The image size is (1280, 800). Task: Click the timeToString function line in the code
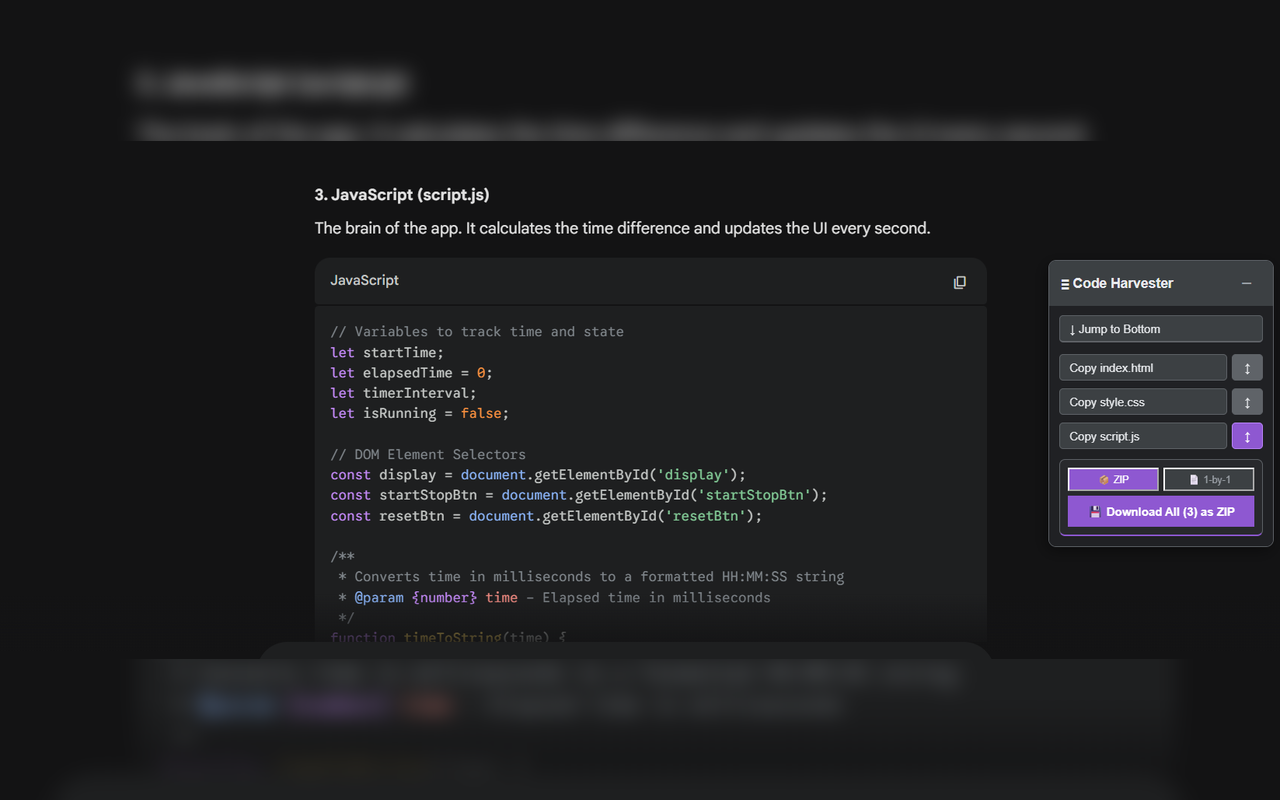point(447,637)
